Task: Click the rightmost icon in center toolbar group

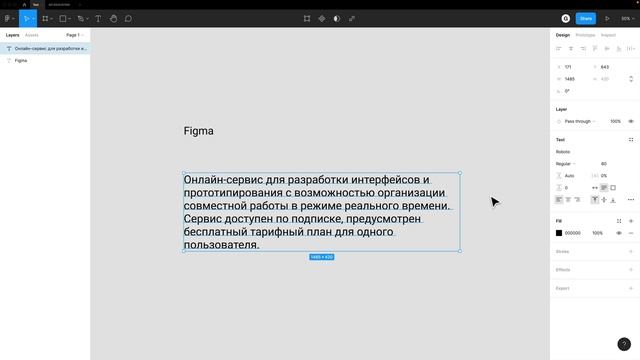Action: pyautogui.click(x=352, y=18)
